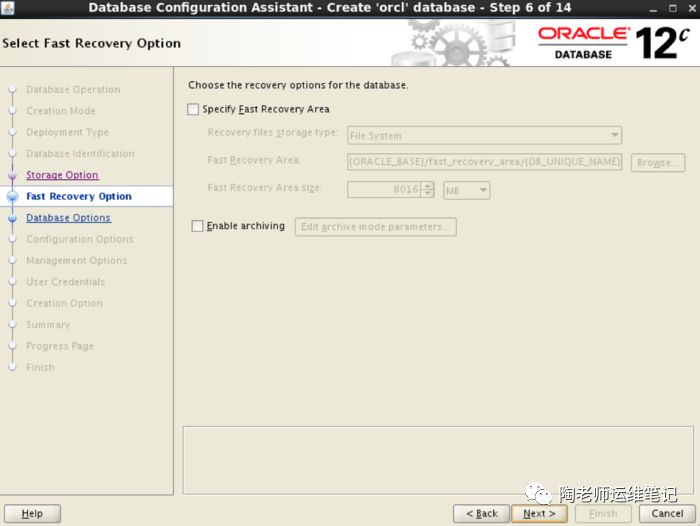
Task: Click the Browse button
Action: pyautogui.click(x=658, y=163)
